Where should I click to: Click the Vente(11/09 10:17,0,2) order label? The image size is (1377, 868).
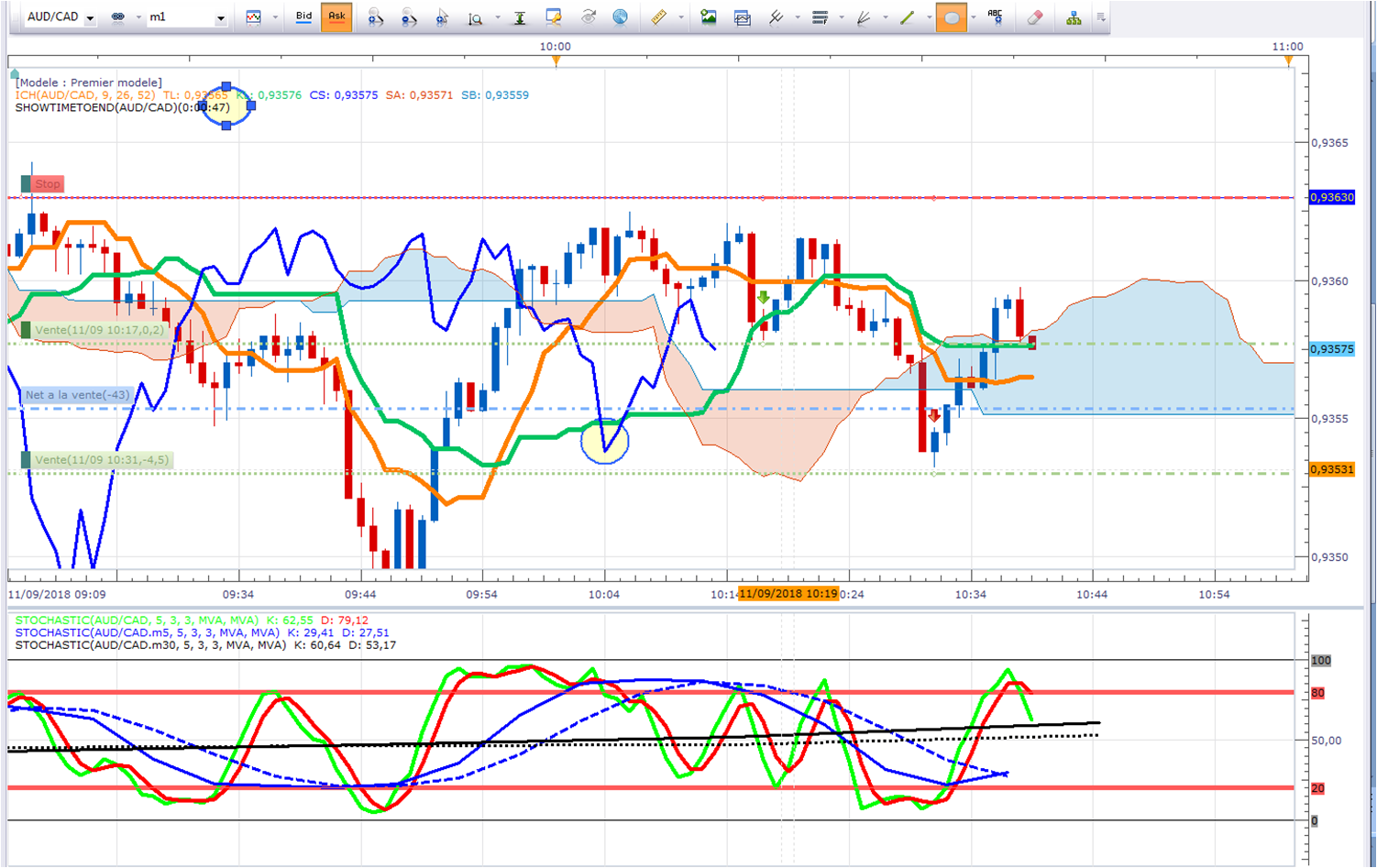(x=94, y=330)
